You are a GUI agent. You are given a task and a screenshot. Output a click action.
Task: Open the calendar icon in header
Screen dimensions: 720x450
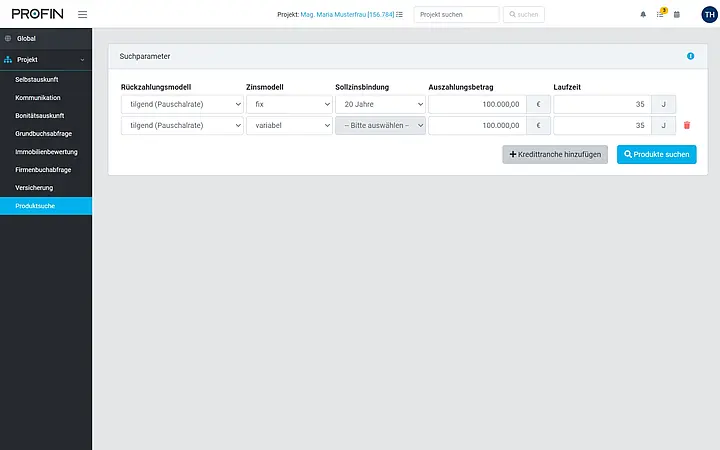pos(676,15)
